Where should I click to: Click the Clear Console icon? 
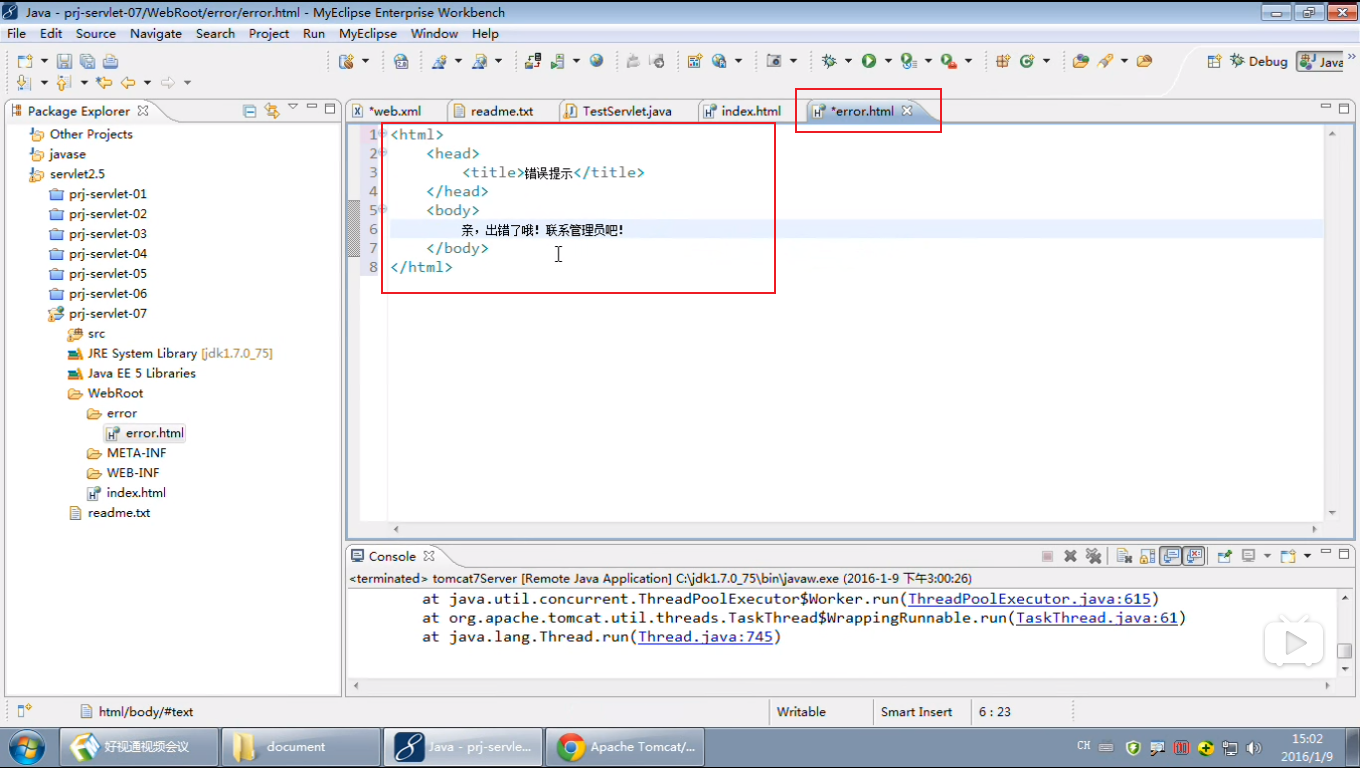(x=1124, y=556)
